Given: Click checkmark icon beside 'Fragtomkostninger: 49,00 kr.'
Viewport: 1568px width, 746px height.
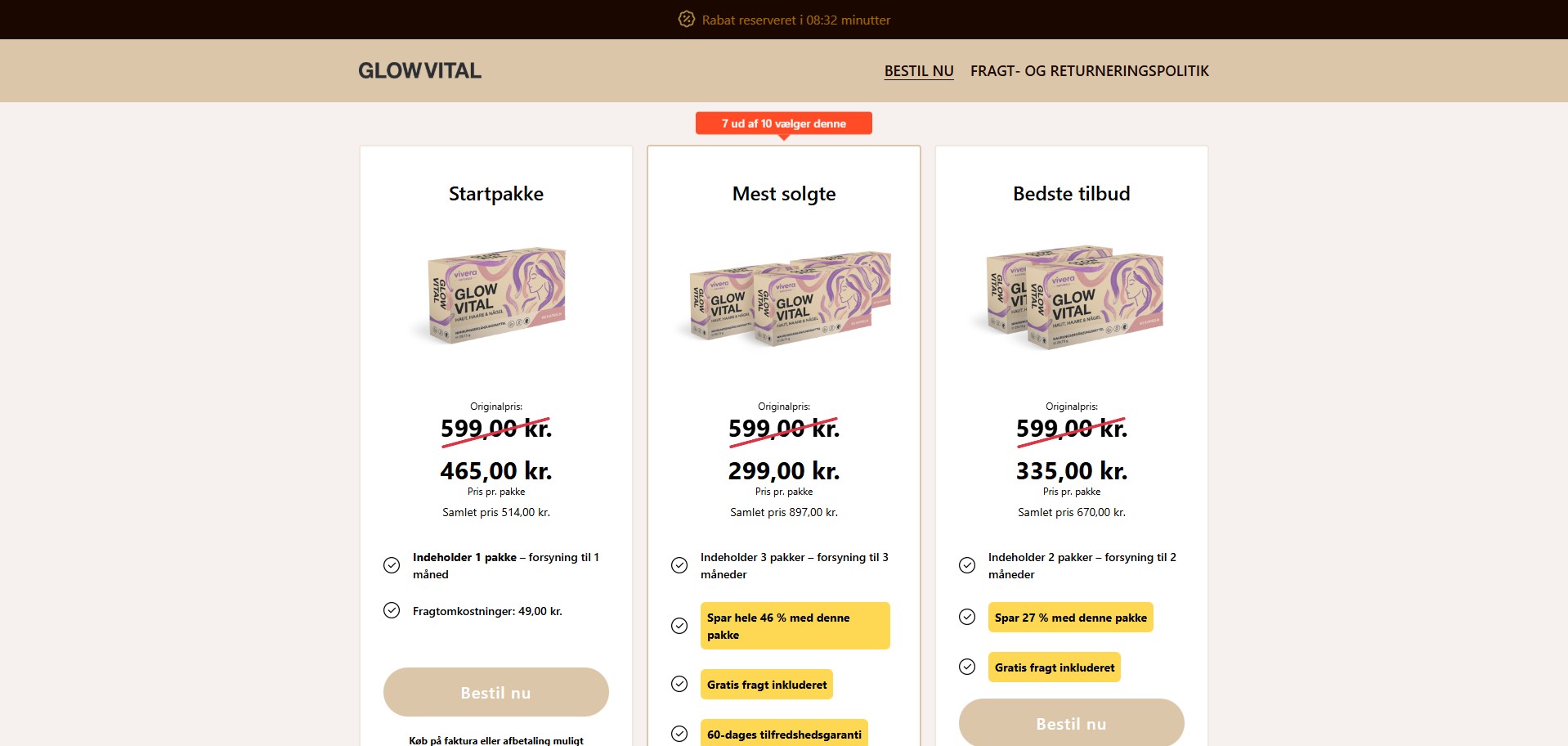Looking at the screenshot, I should coord(392,610).
